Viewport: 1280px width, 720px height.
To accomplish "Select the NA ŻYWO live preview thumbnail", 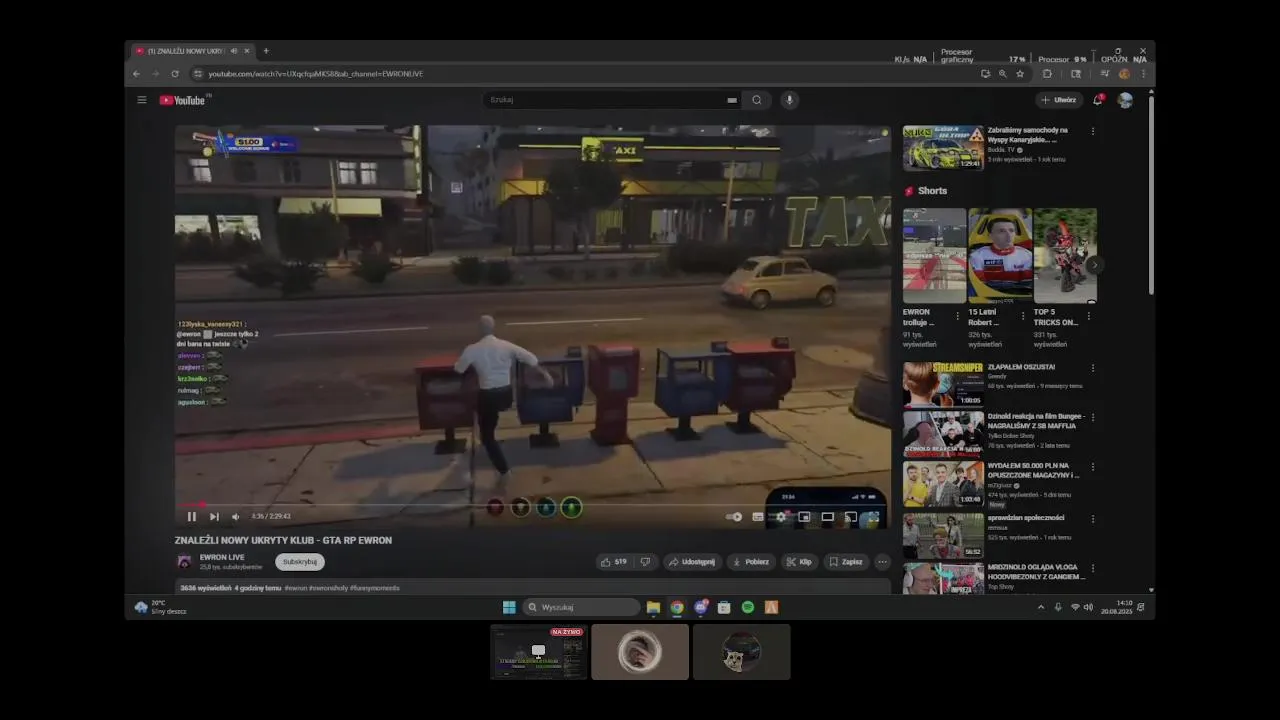I will tap(538, 652).
